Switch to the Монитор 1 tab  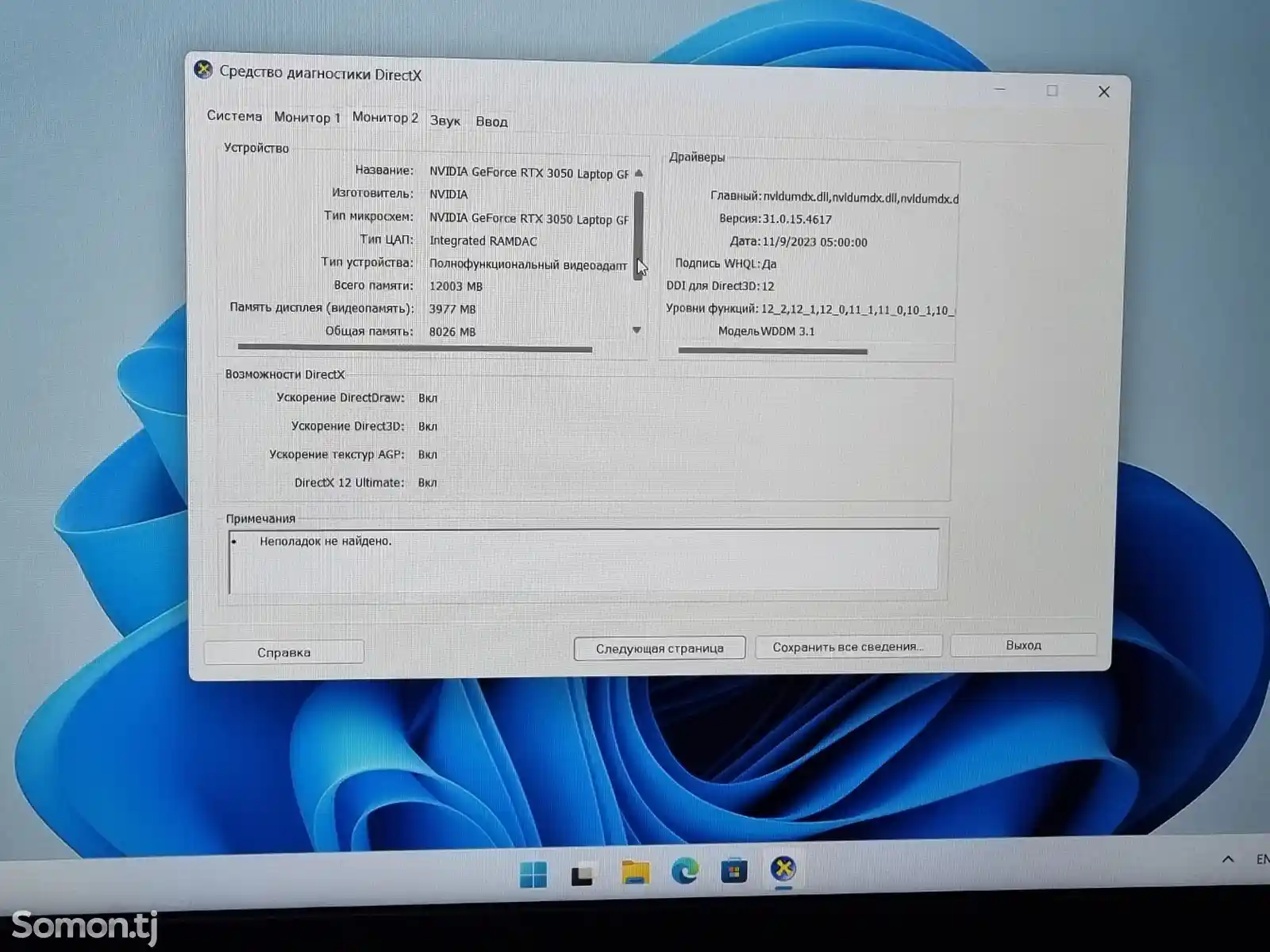[x=307, y=117]
